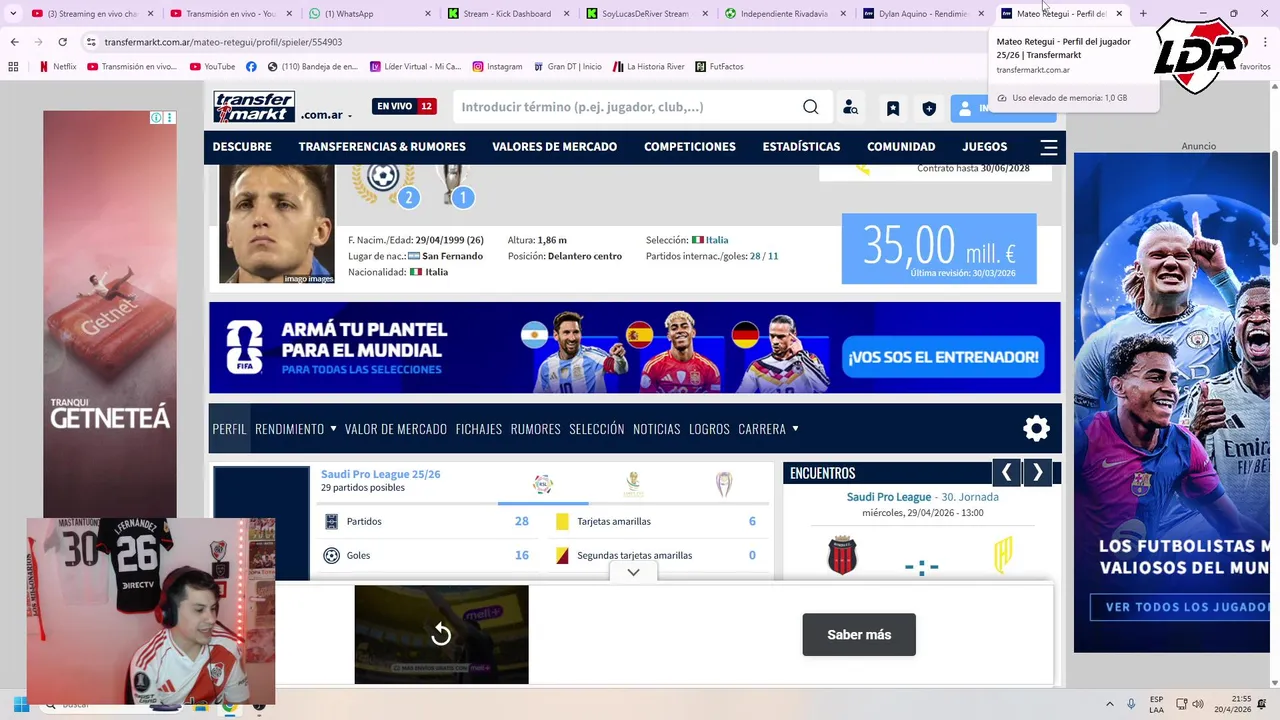The height and width of the screenshot is (720, 1280).
Task: Click the soccer ball Goles icon
Action: [x=332, y=555]
